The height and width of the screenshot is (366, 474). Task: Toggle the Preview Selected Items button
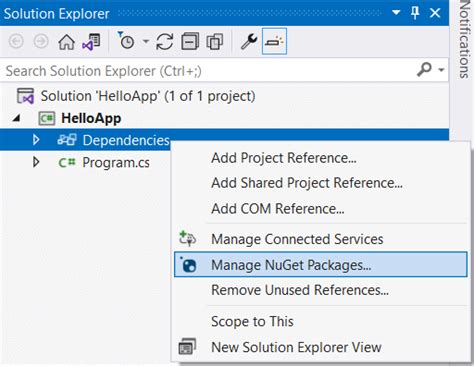[274, 41]
